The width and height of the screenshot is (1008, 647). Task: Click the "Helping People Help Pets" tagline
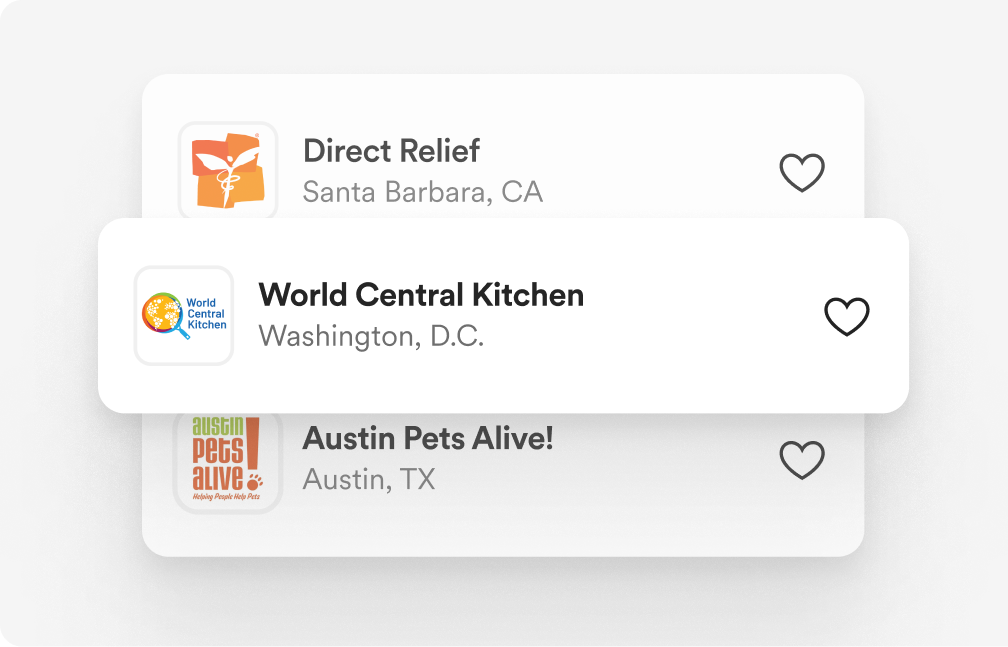(226, 497)
